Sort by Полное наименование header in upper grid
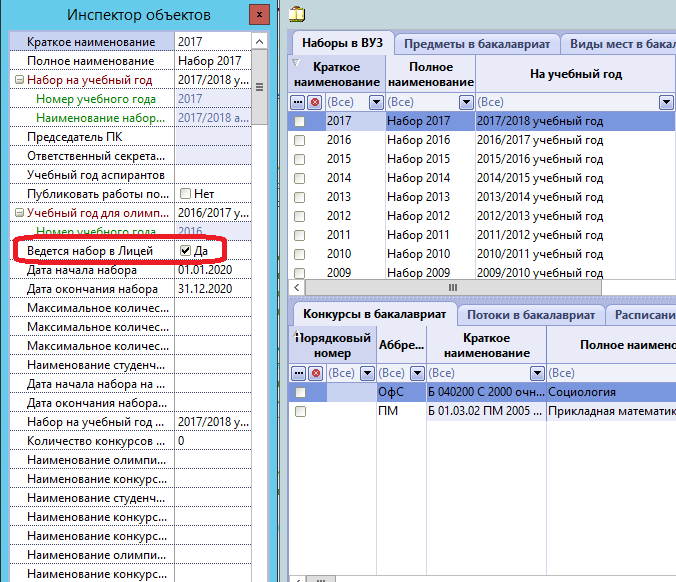Screen dimensions: 676x582 click(431, 74)
